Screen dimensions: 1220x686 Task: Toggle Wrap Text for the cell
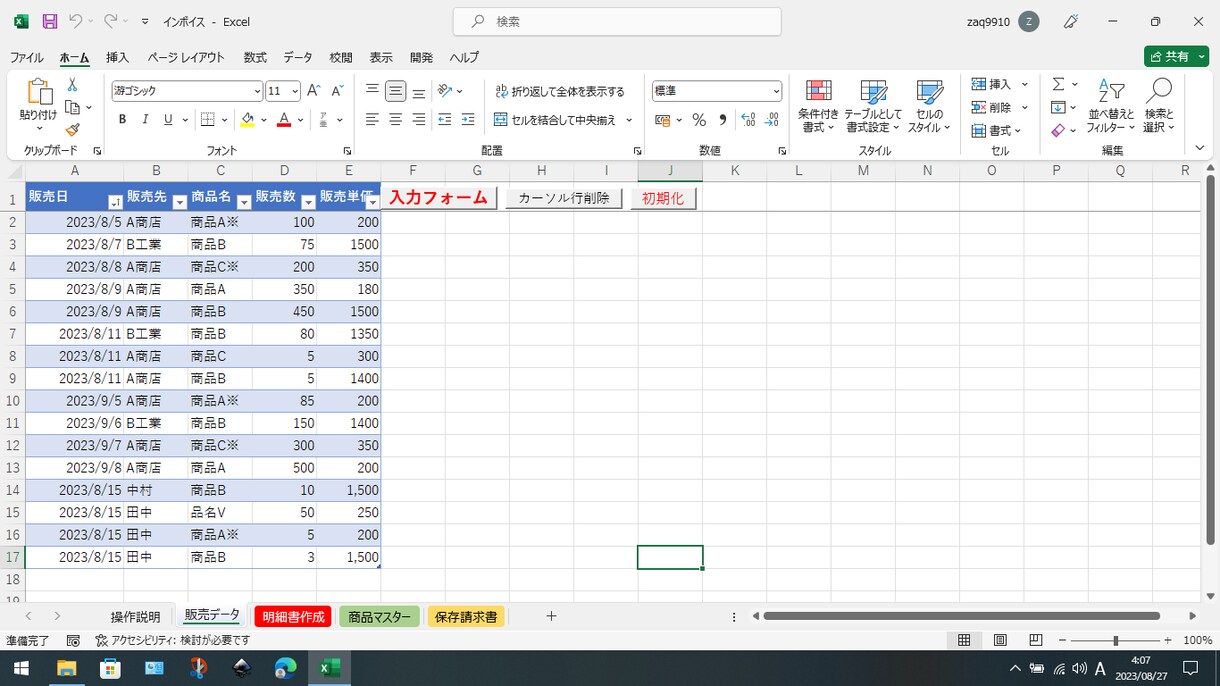pyautogui.click(x=560, y=91)
